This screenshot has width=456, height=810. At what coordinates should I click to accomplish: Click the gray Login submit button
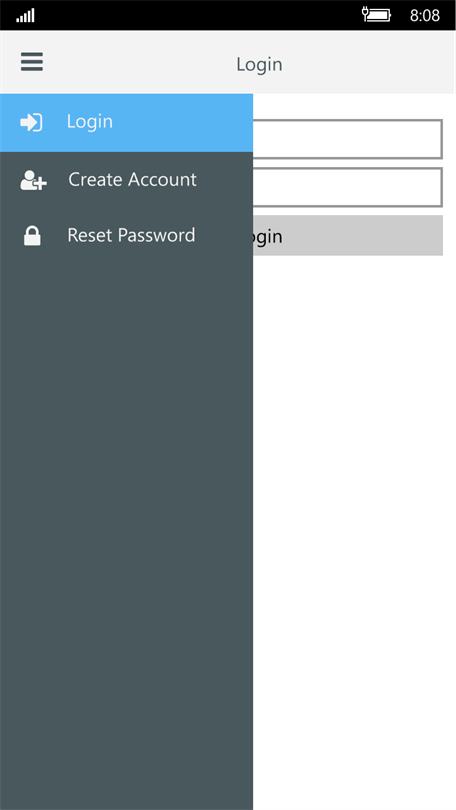point(348,236)
